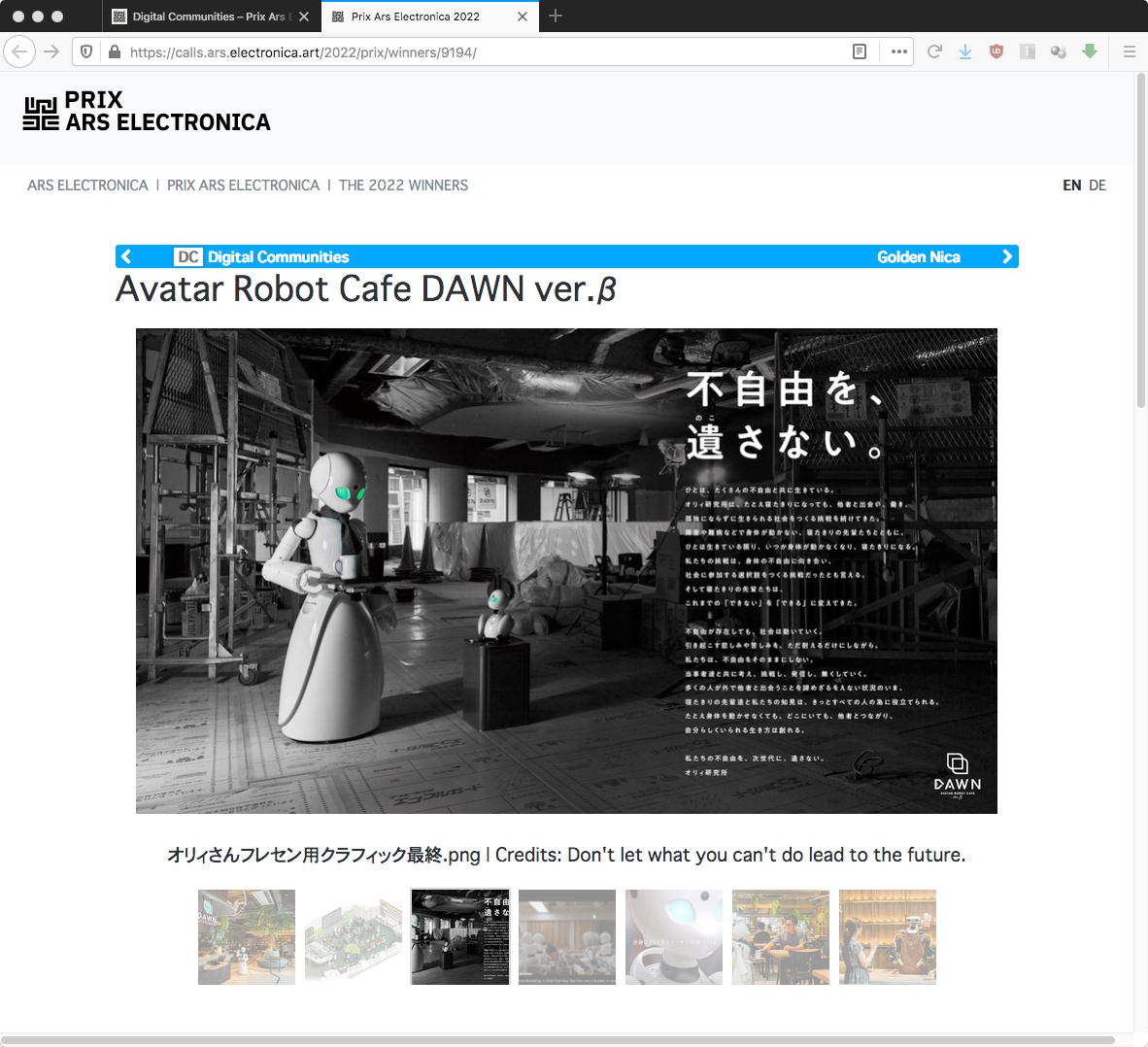Open the downloads arrow icon
Viewport: 1148px width, 1047px height.
965,52
